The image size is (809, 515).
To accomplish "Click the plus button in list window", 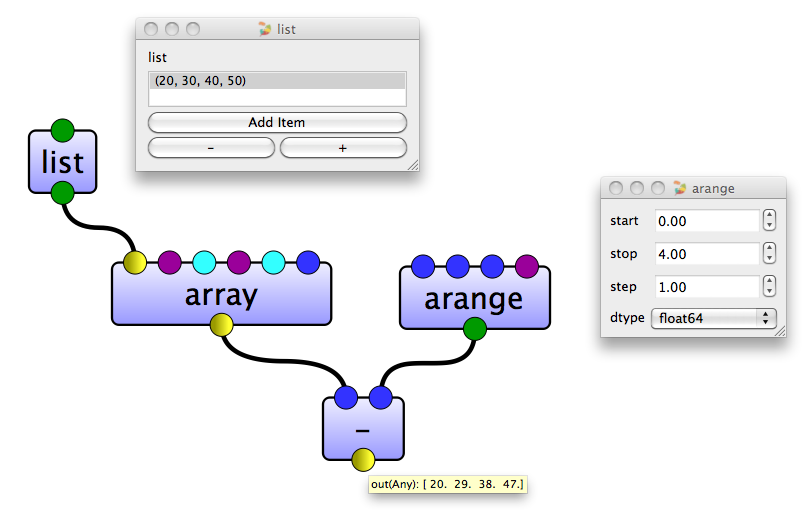I will [x=343, y=148].
